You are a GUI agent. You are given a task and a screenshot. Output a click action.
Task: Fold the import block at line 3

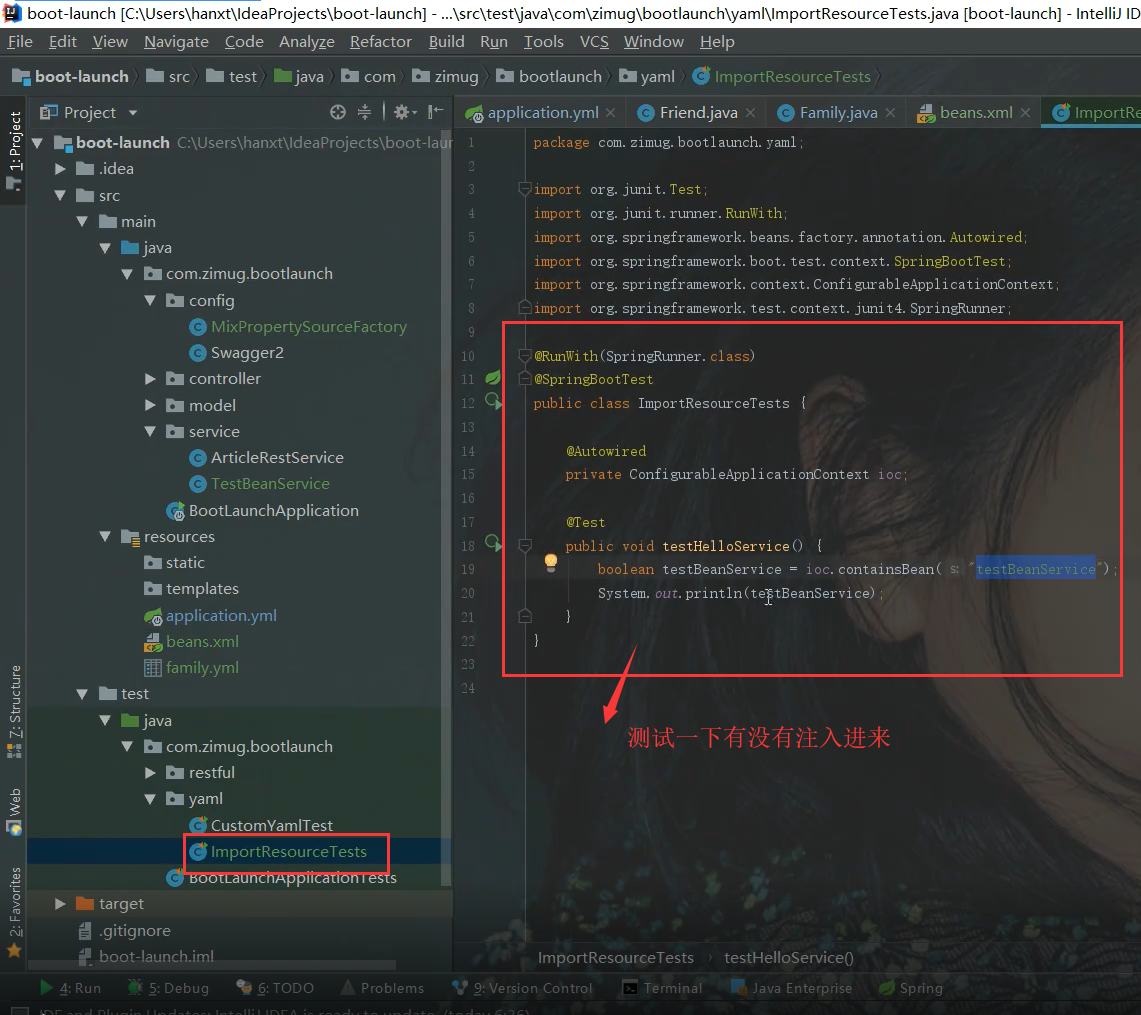[525, 189]
